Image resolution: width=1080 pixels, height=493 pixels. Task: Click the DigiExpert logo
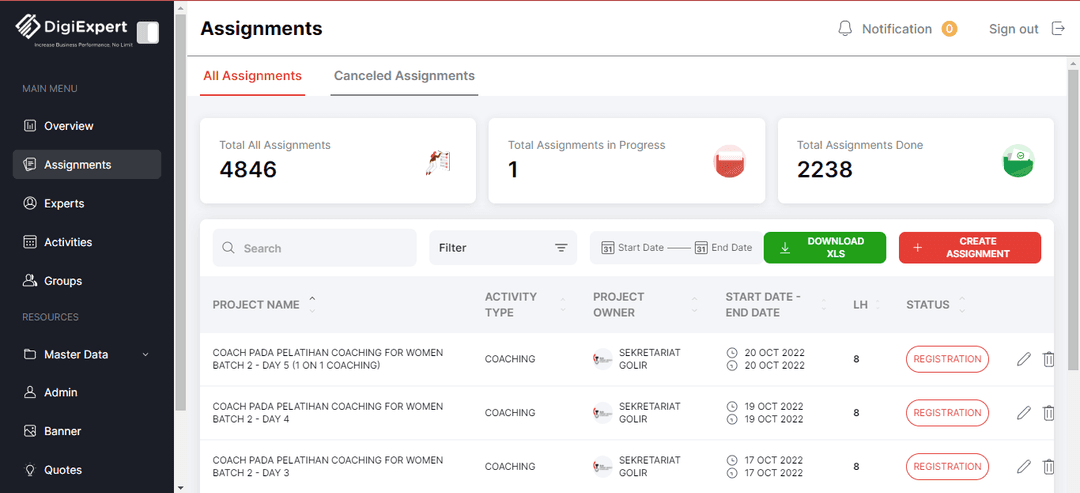(x=72, y=30)
